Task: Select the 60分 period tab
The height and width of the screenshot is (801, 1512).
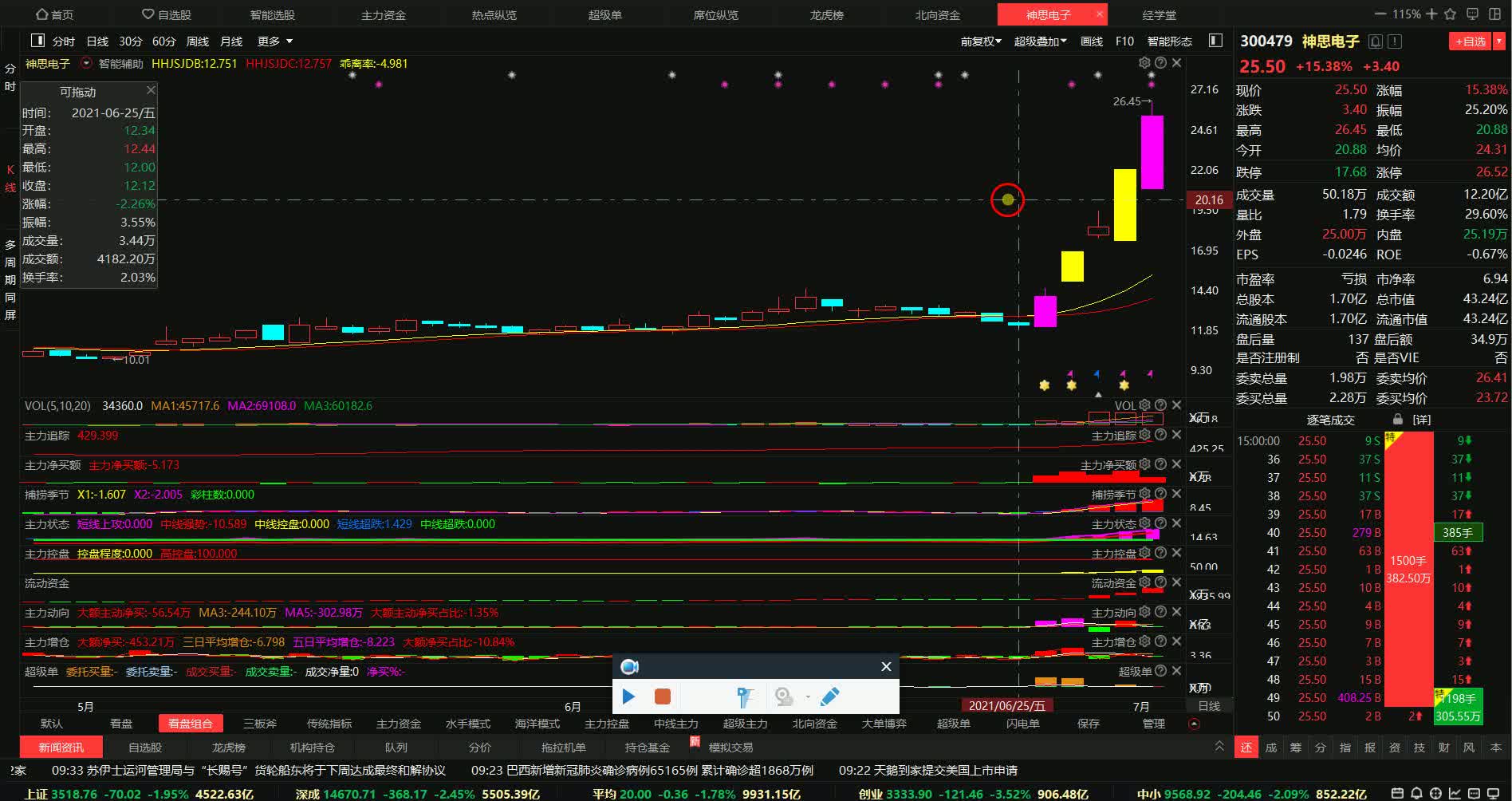Action: click(163, 41)
